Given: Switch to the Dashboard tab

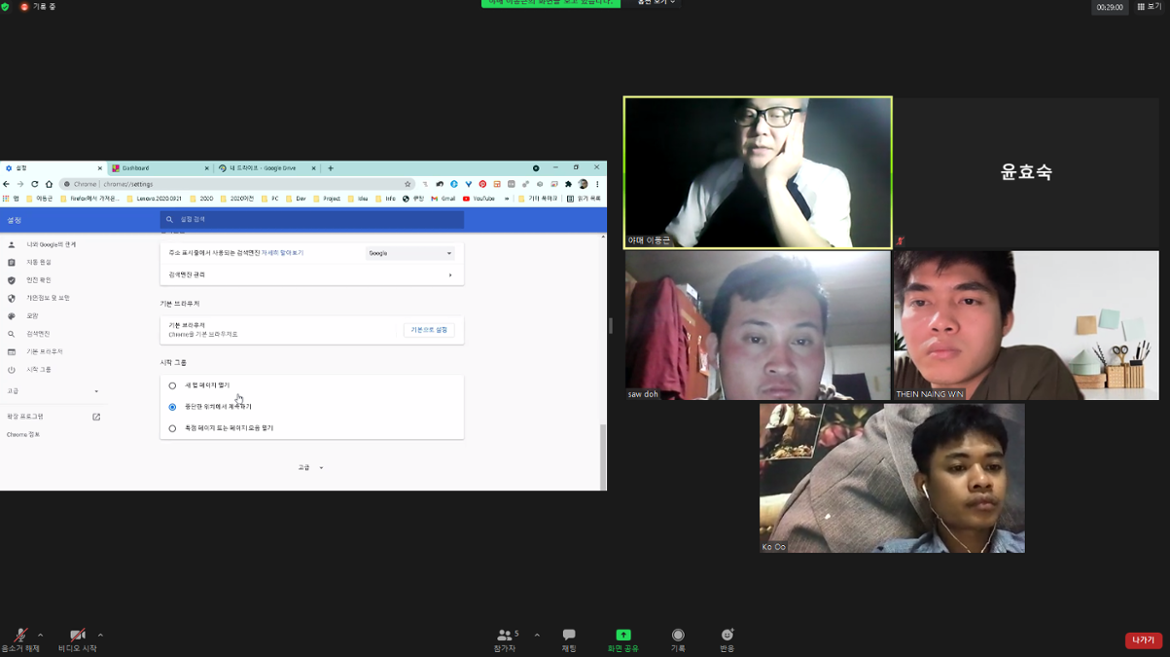Looking at the screenshot, I should [160, 168].
